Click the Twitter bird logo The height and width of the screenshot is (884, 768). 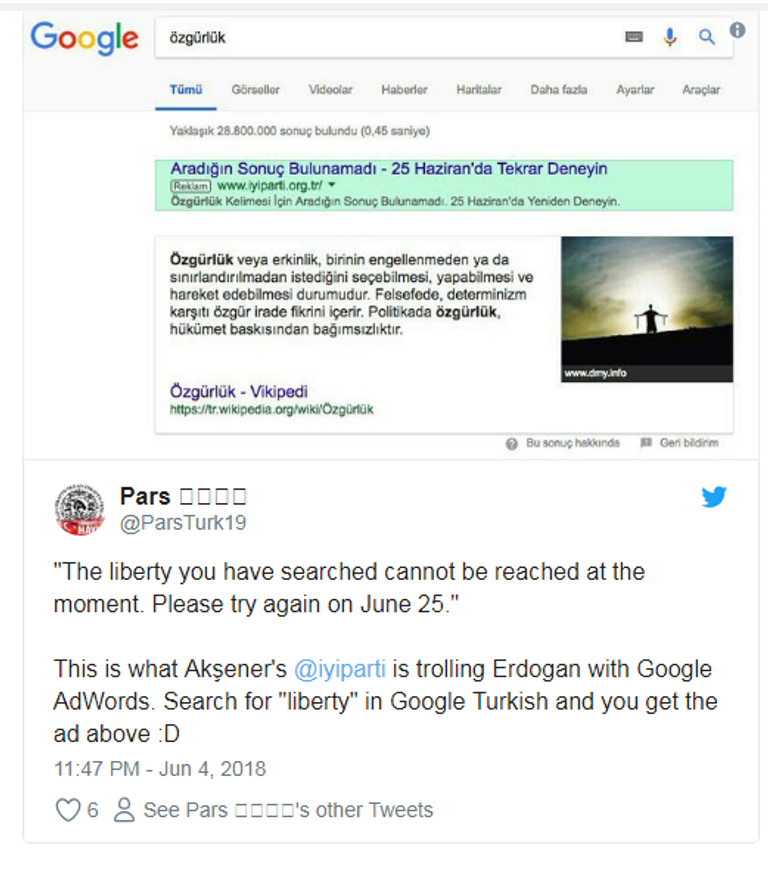coord(714,497)
